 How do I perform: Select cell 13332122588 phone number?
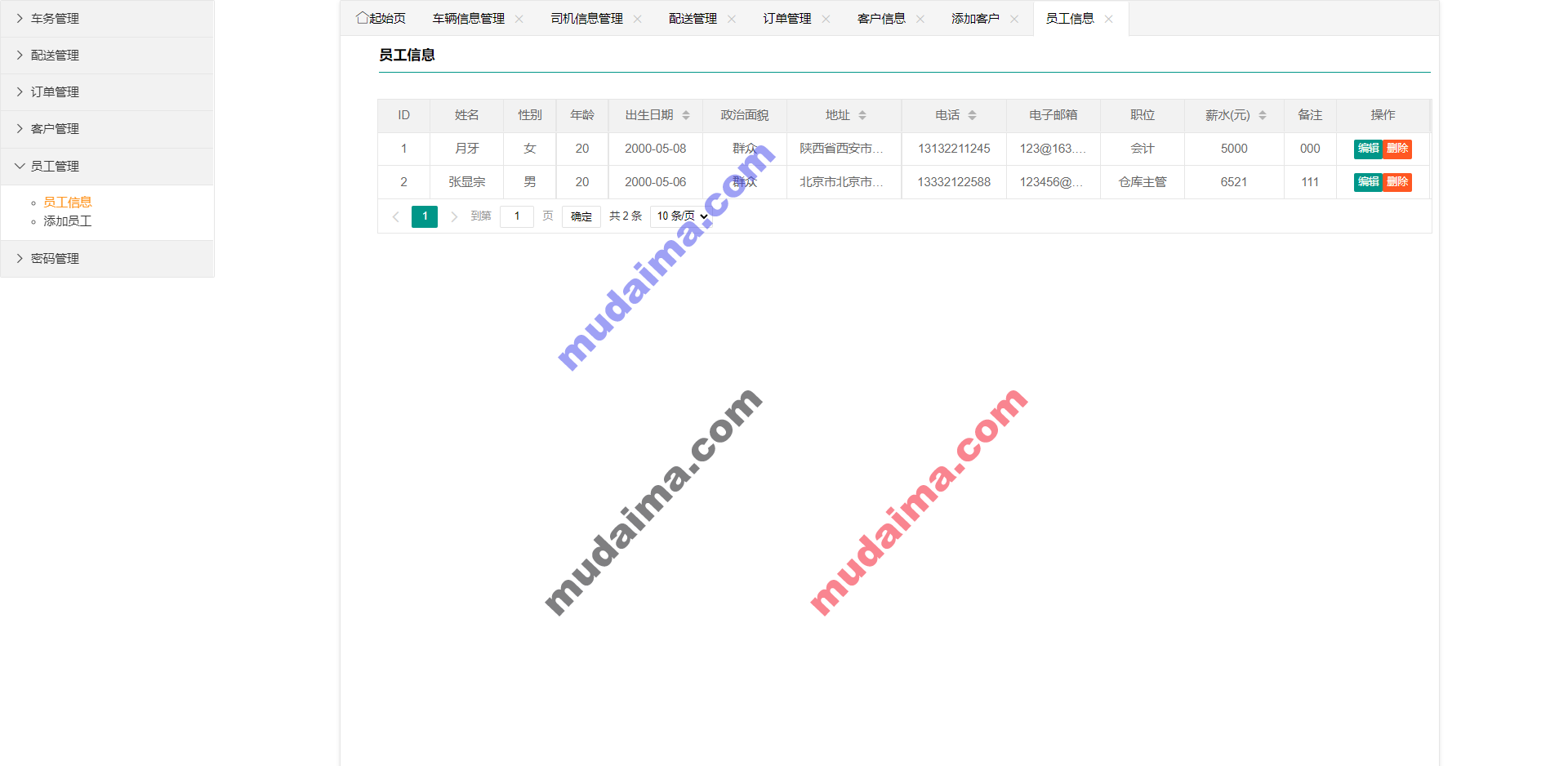pos(954,182)
